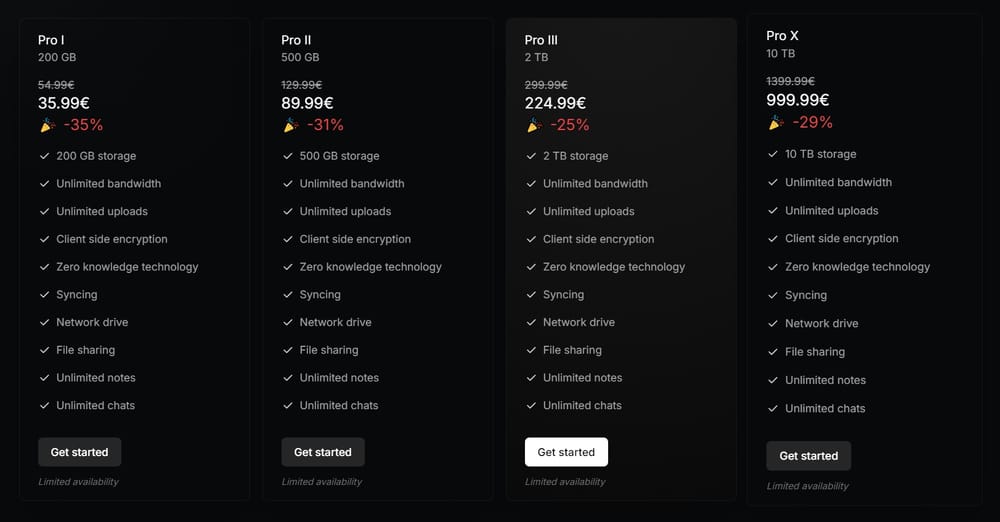The height and width of the screenshot is (522, 1000).
Task: Click the checkmark next to Pro III Syncing
Action: click(531, 295)
